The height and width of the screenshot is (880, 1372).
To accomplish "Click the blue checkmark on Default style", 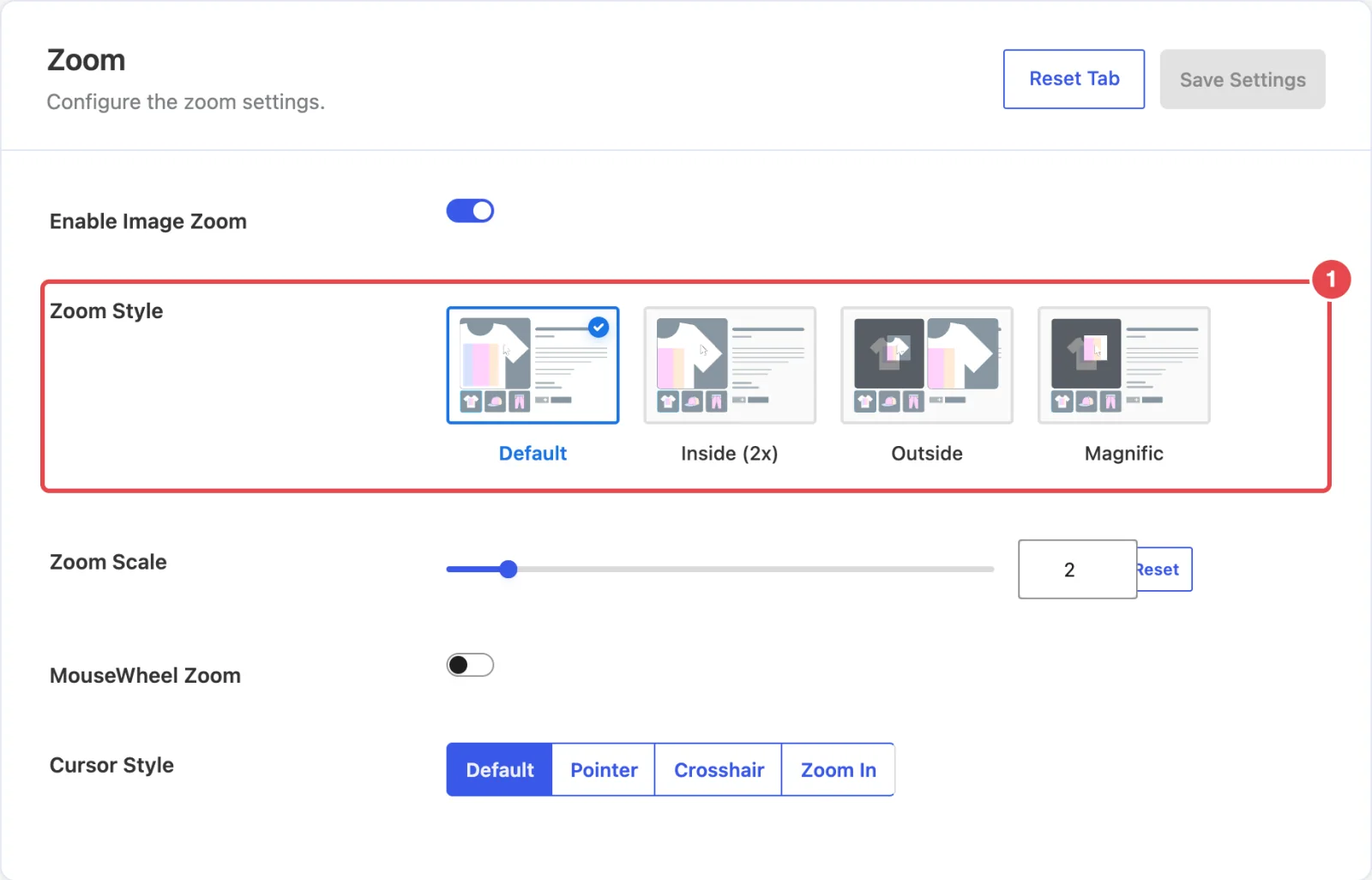I will tap(599, 327).
